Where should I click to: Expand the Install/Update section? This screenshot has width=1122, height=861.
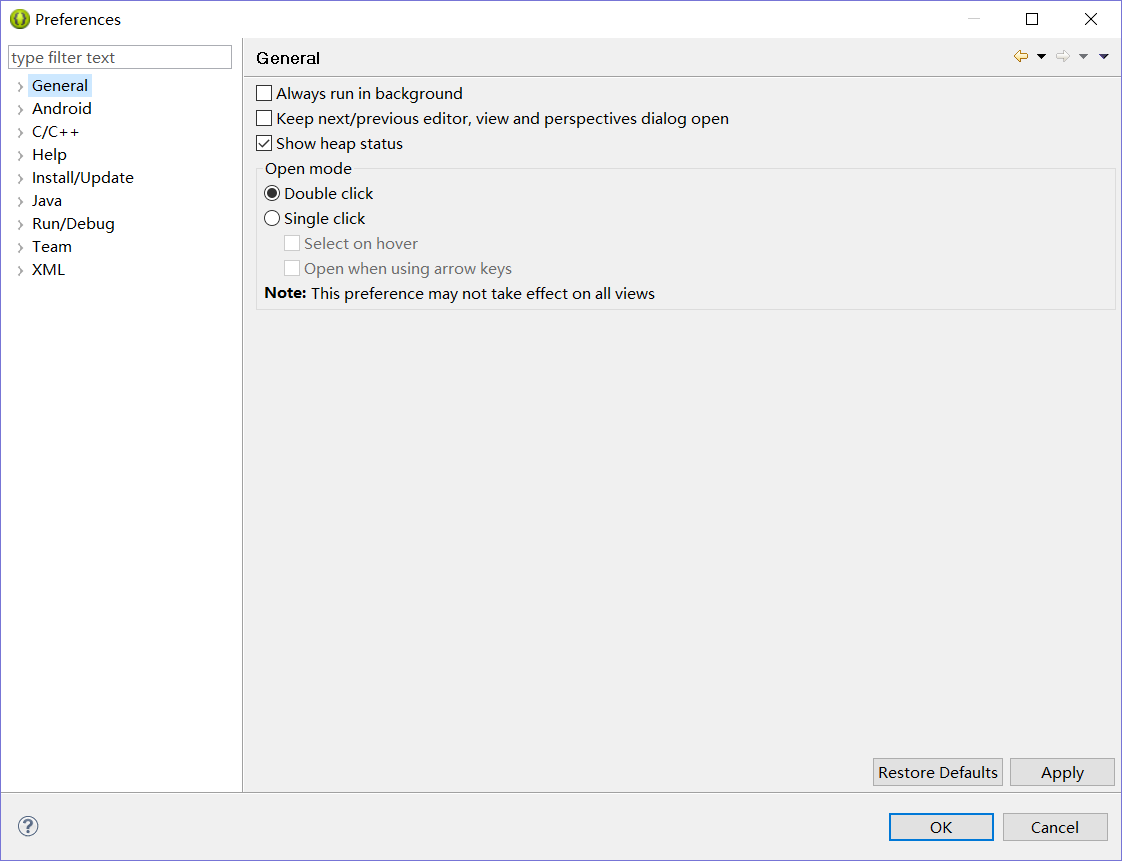[20, 177]
